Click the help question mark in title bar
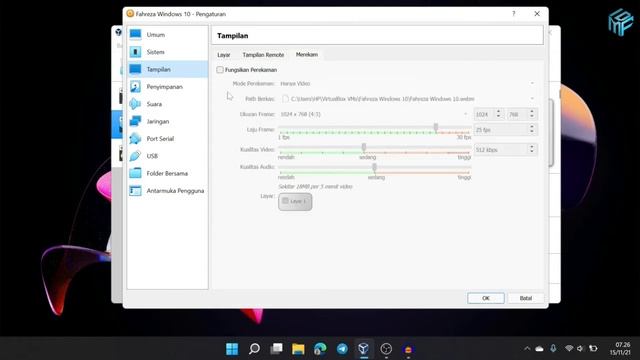Image resolution: width=640 pixels, height=360 pixels. click(513, 14)
